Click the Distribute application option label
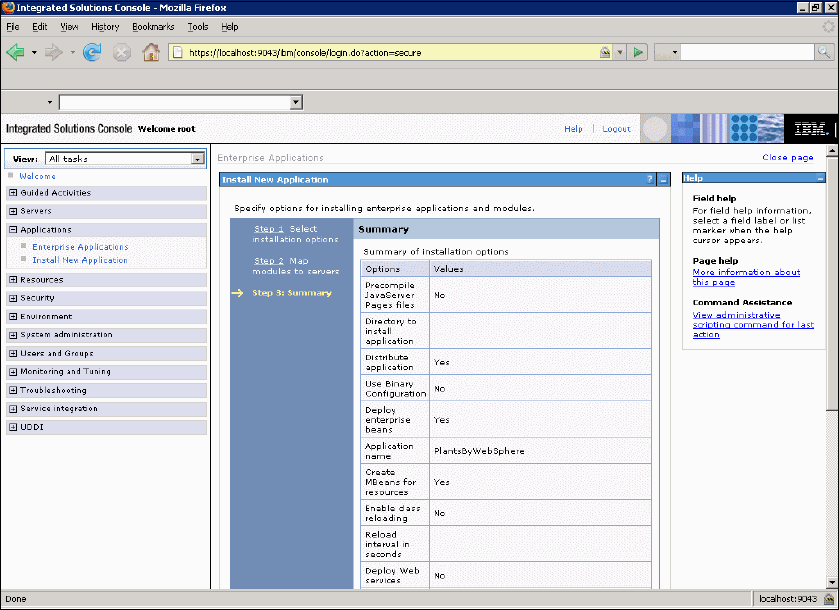Viewport: 839px width, 610px height. tap(389, 362)
